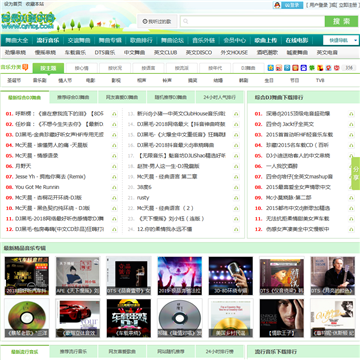Click headphone icon beside song '38度6'
Viewport: 360px width, 360px height.
tap(236, 187)
